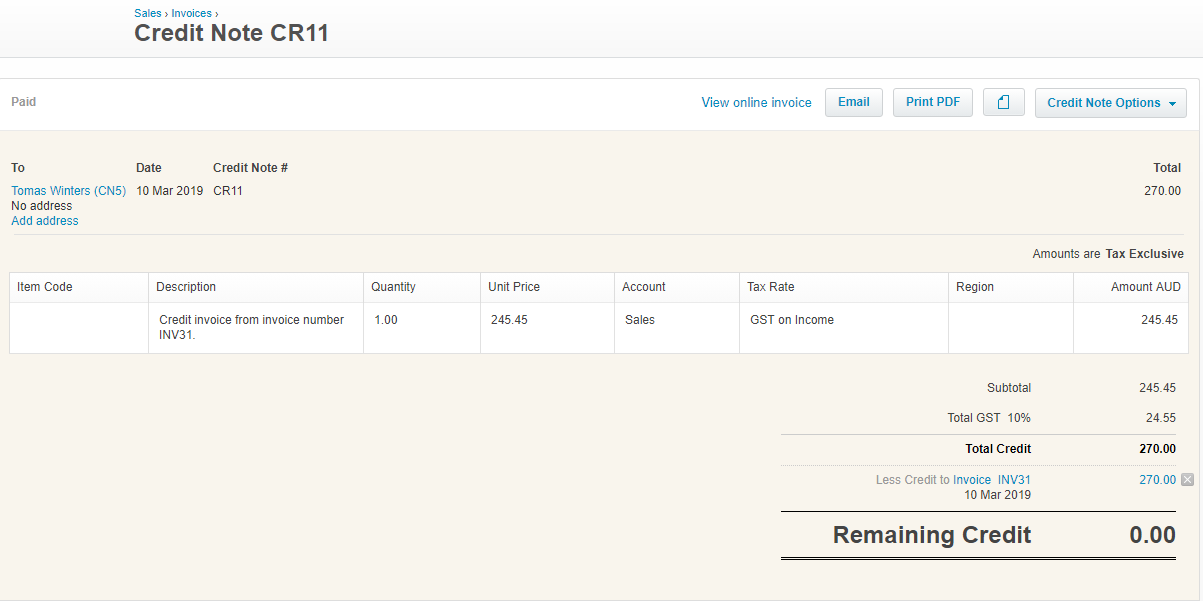Click the Add address link

44,221
